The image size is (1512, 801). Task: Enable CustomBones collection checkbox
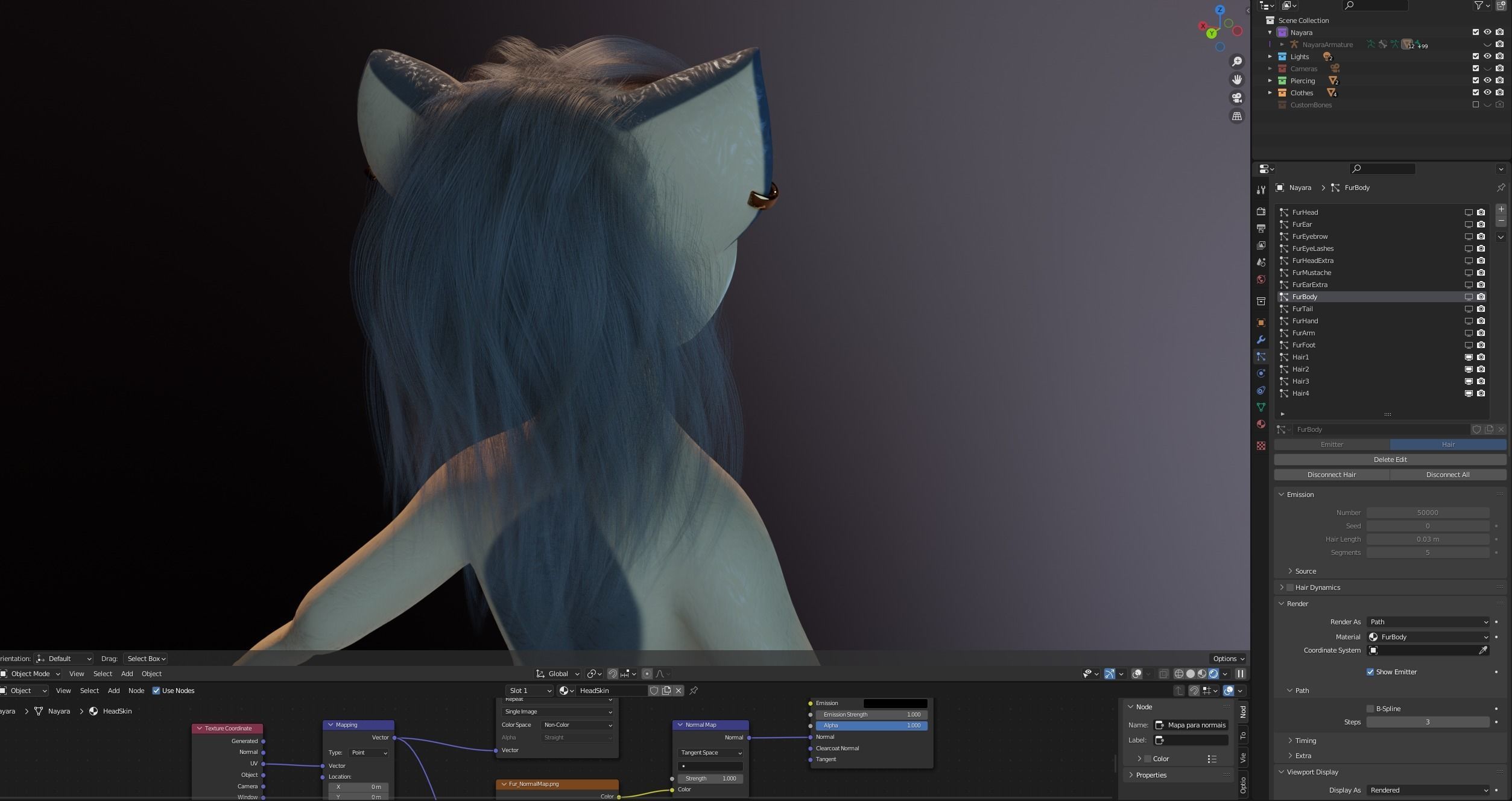tap(1476, 104)
